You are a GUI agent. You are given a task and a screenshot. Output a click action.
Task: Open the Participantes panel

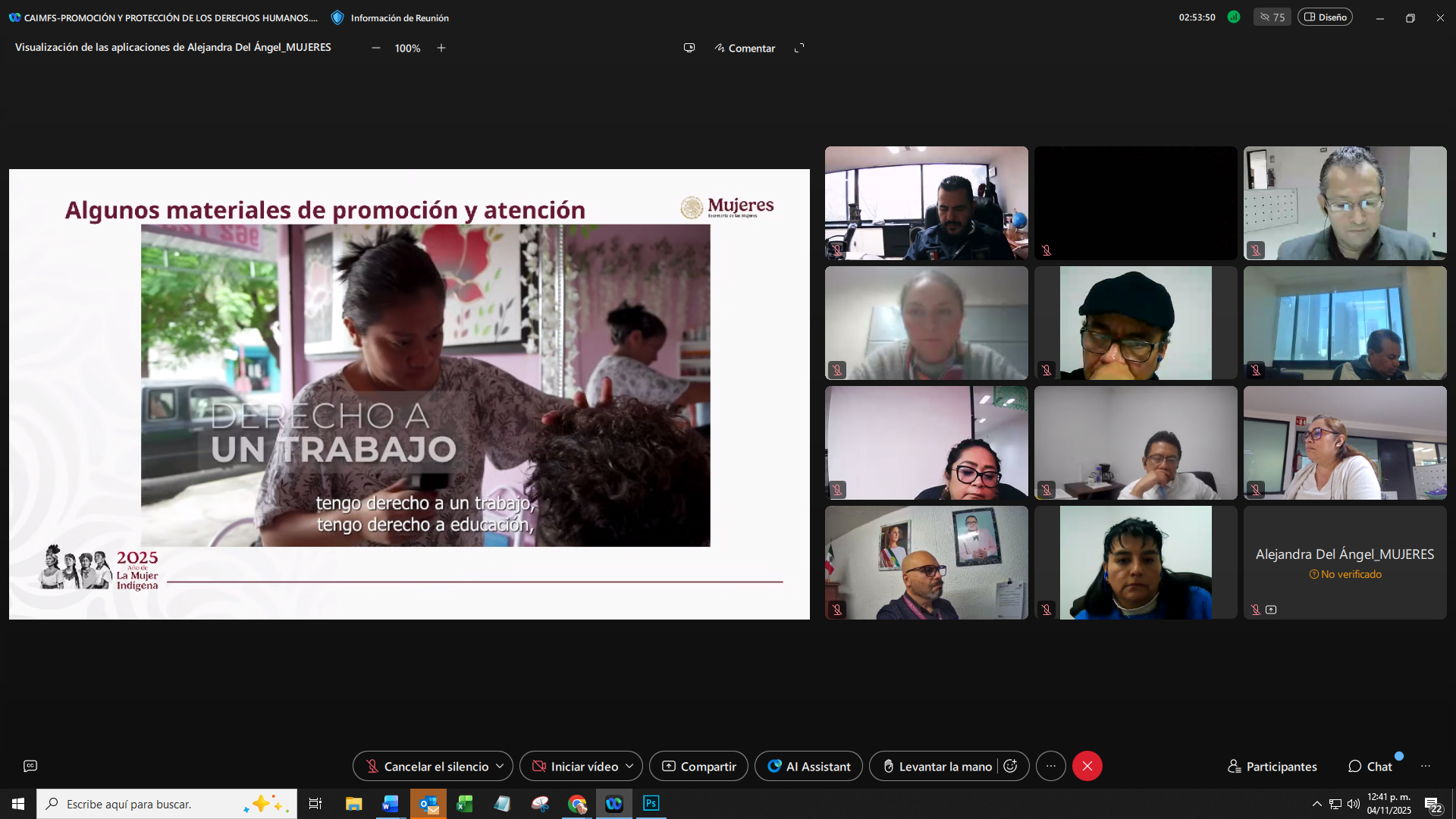(1272, 767)
